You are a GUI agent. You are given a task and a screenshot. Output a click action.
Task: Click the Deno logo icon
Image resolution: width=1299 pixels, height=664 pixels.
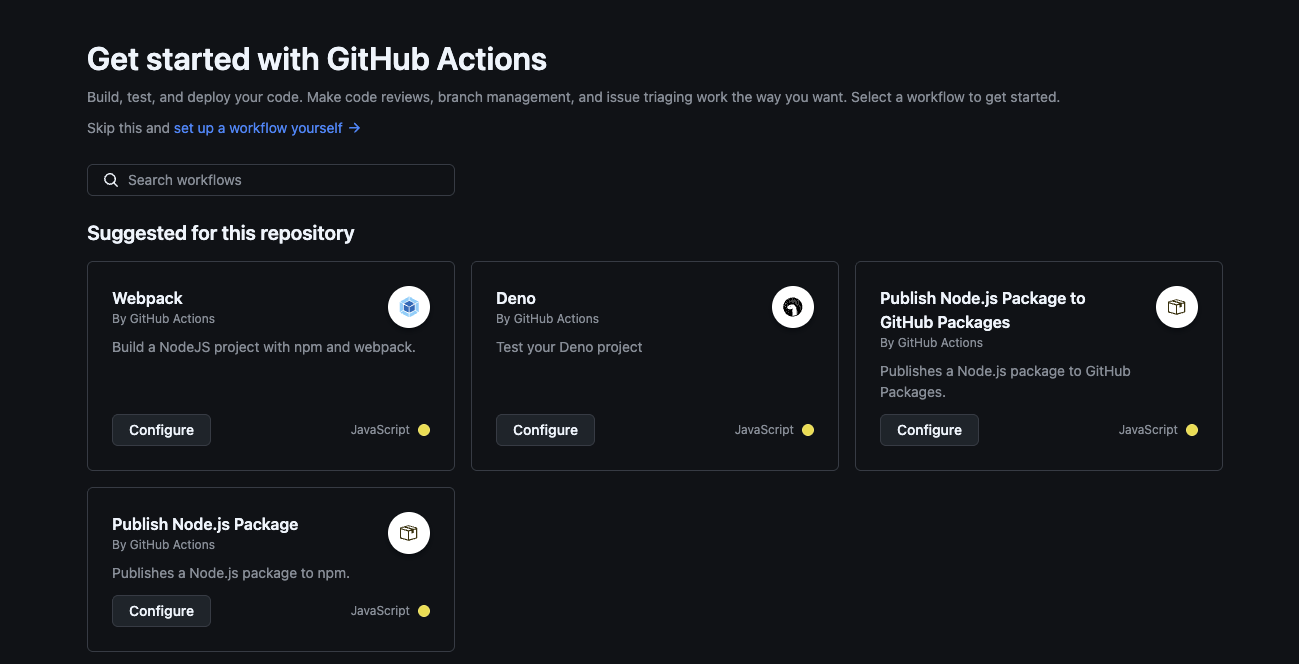(x=793, y=307)
